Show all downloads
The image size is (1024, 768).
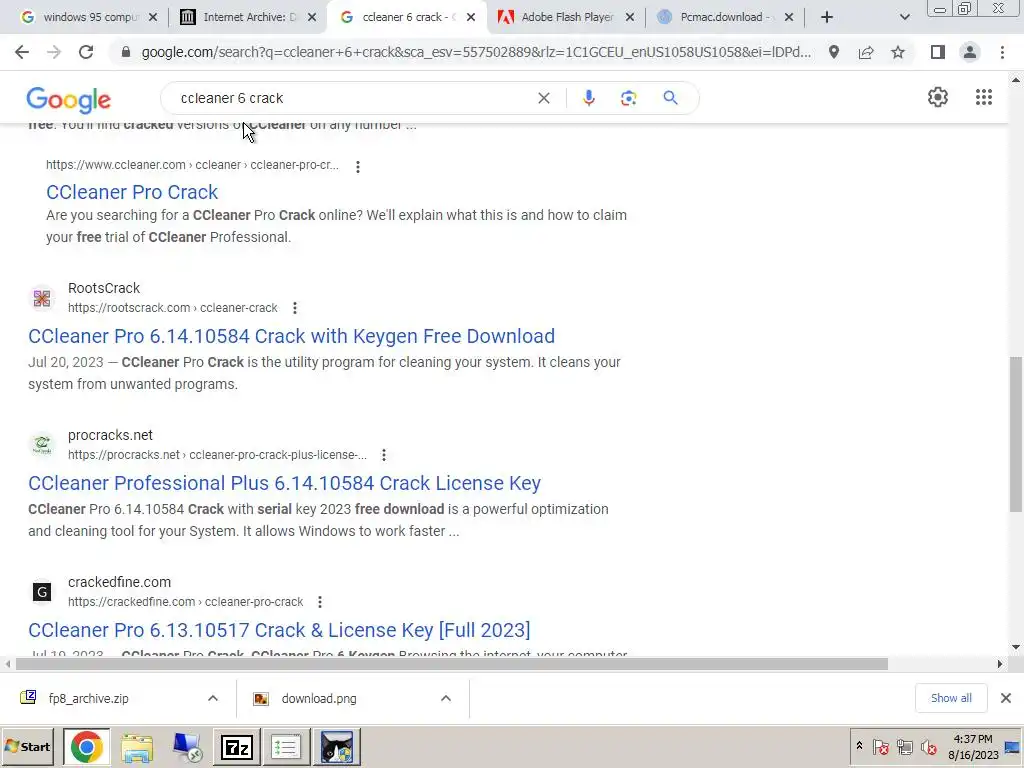pyautogui.click(x=951, y=698)
